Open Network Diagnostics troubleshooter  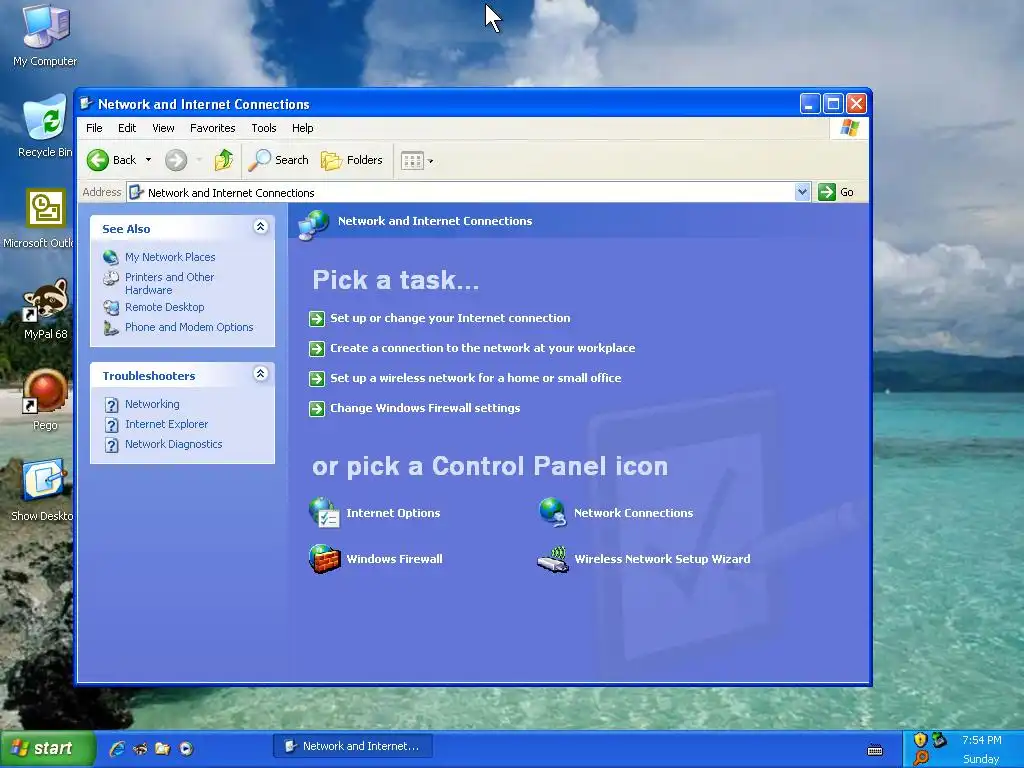(x=174, y=444)
